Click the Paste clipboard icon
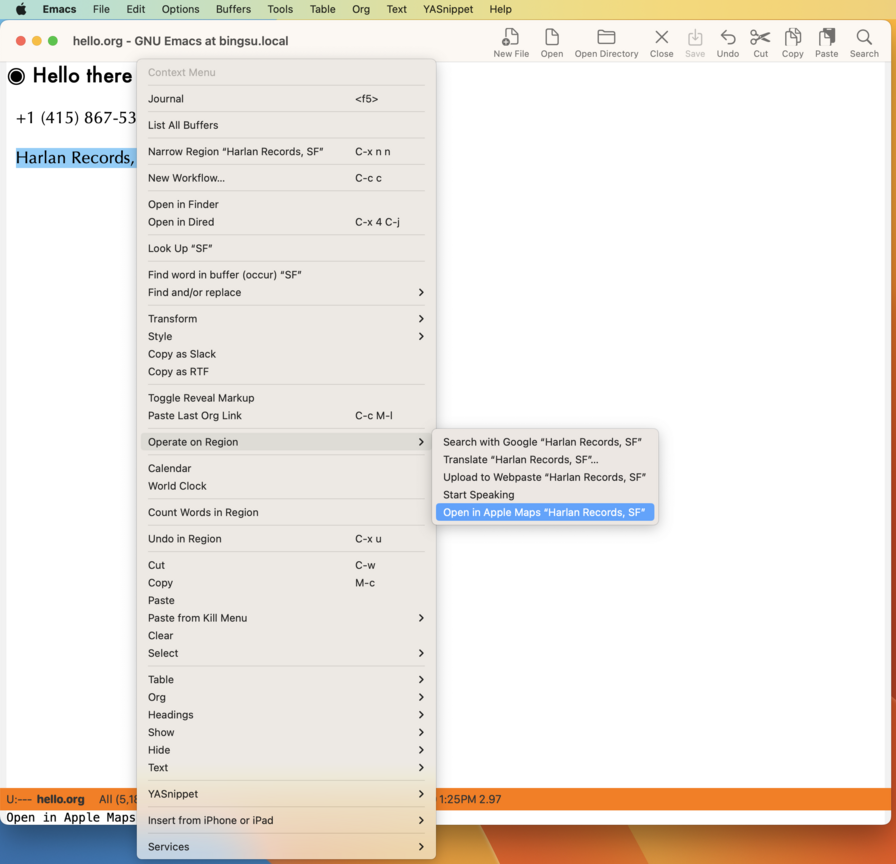Image resolution: width=896 pixels, height=864 pixels. pyautogui.click(x=826, y=38)
